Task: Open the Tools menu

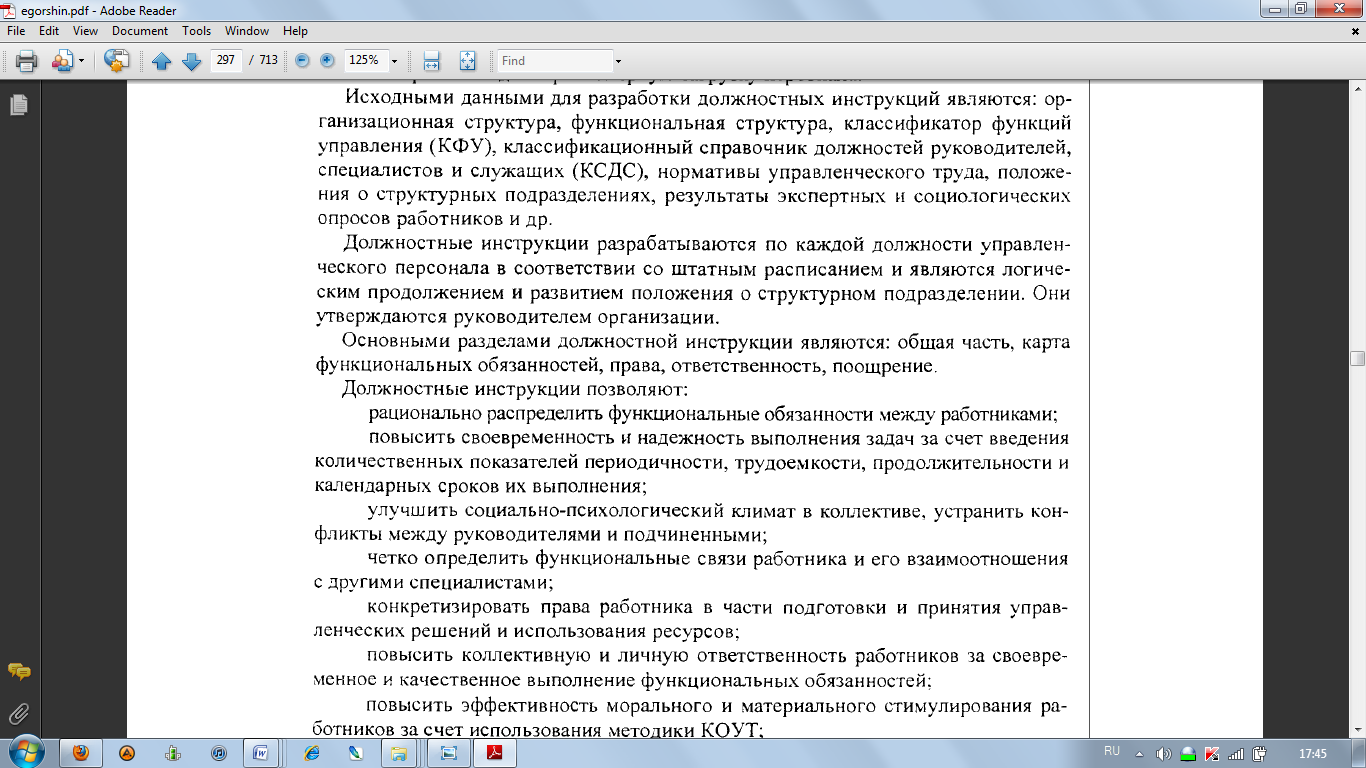Action: click(197, 31)
